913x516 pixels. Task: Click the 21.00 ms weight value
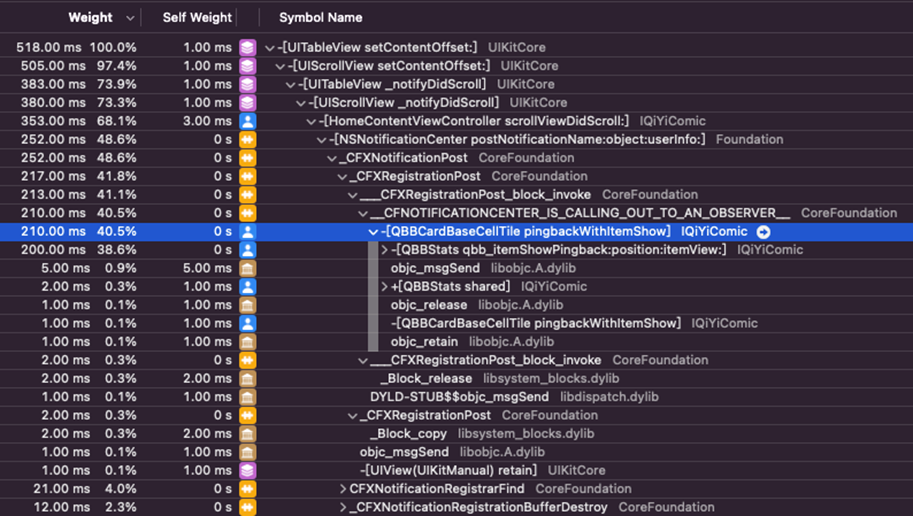click(61, 489)
